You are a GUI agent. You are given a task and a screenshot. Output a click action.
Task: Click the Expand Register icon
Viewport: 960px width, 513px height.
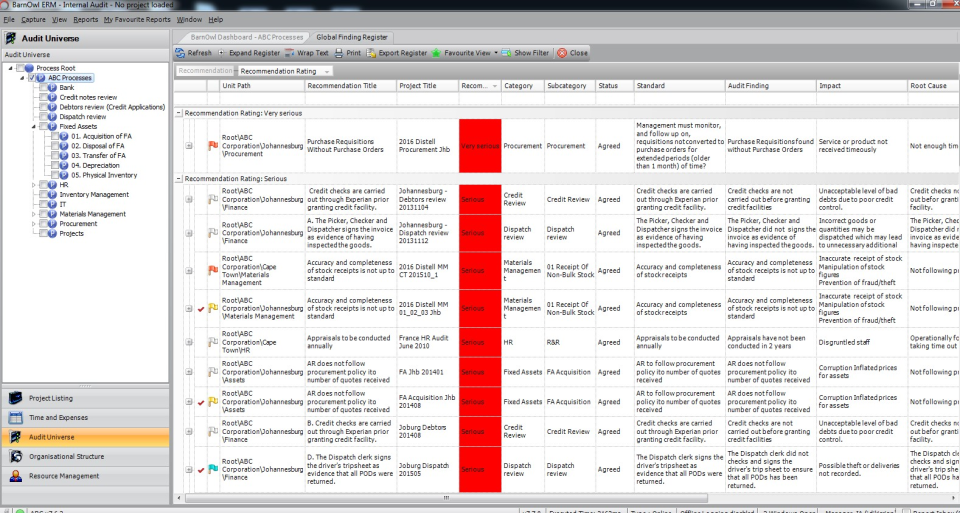222,53
